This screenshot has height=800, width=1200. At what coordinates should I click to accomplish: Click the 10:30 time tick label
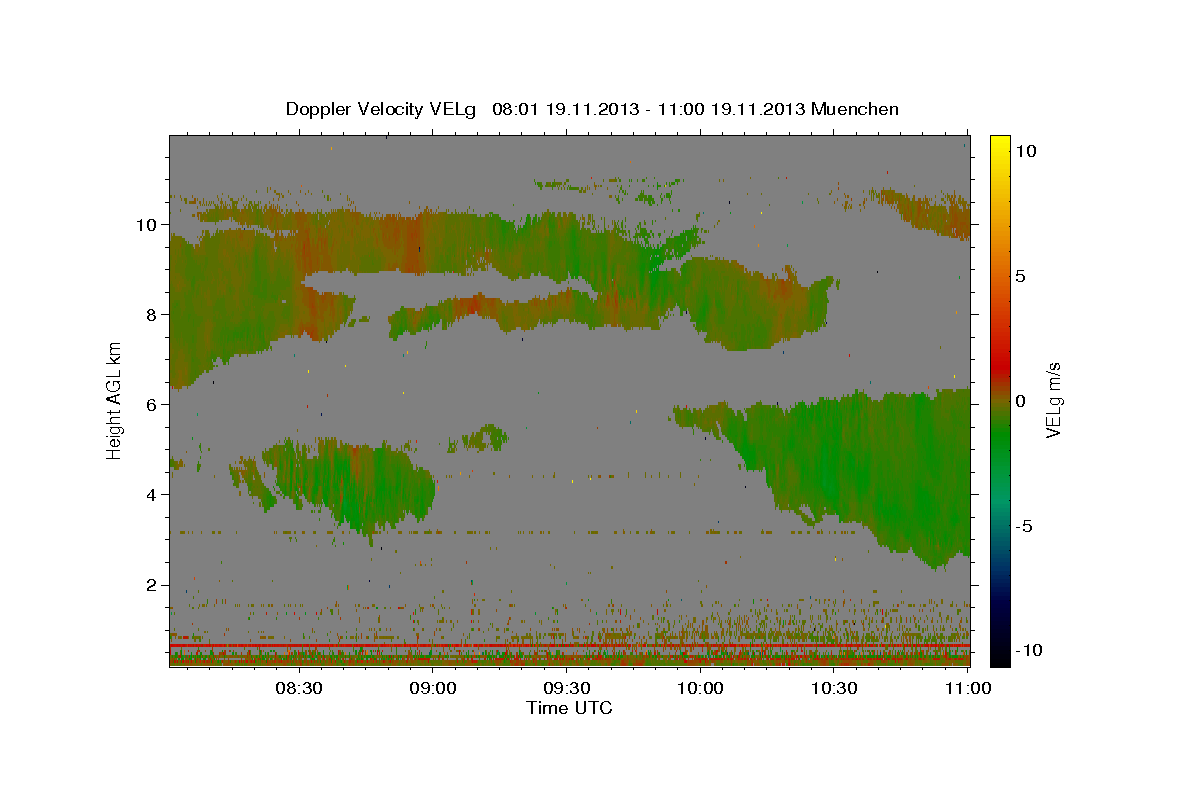pos(834,688)
